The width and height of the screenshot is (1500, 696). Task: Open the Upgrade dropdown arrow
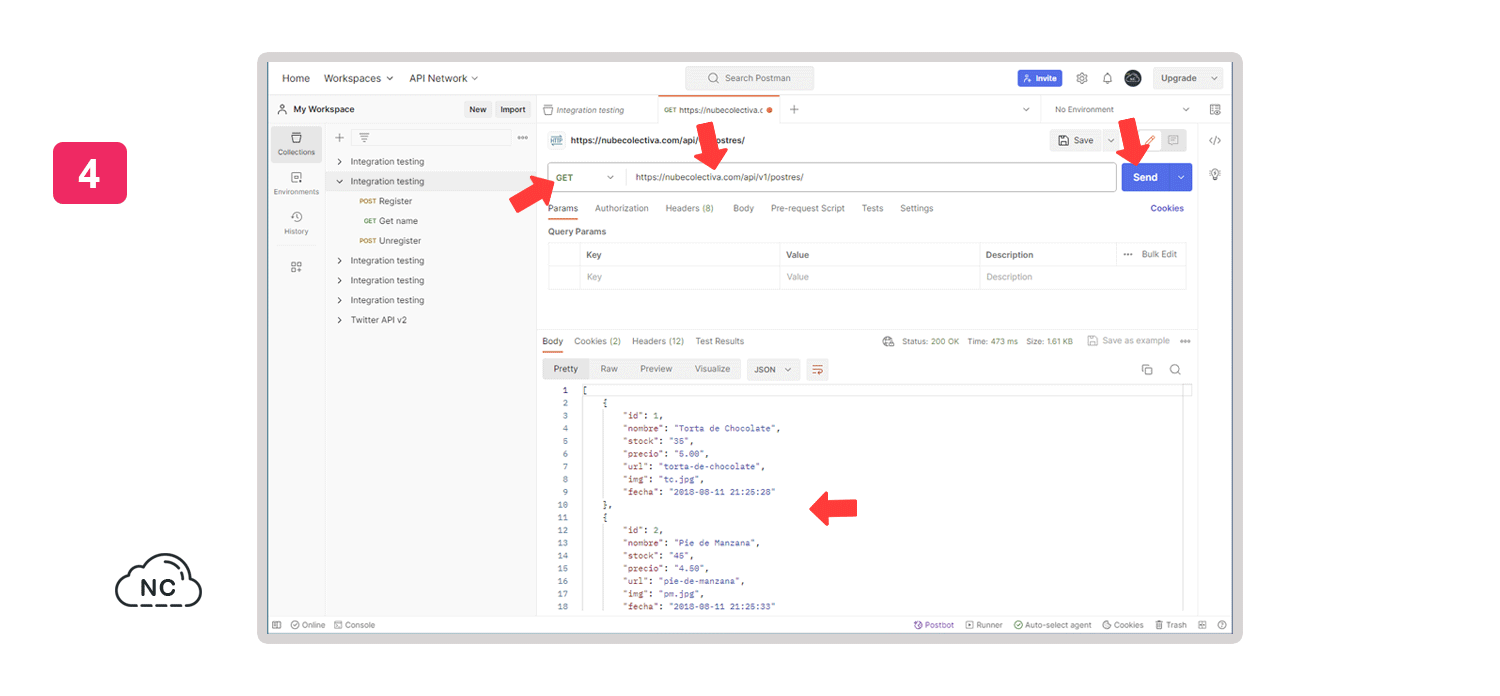(x=1215, y=78)
